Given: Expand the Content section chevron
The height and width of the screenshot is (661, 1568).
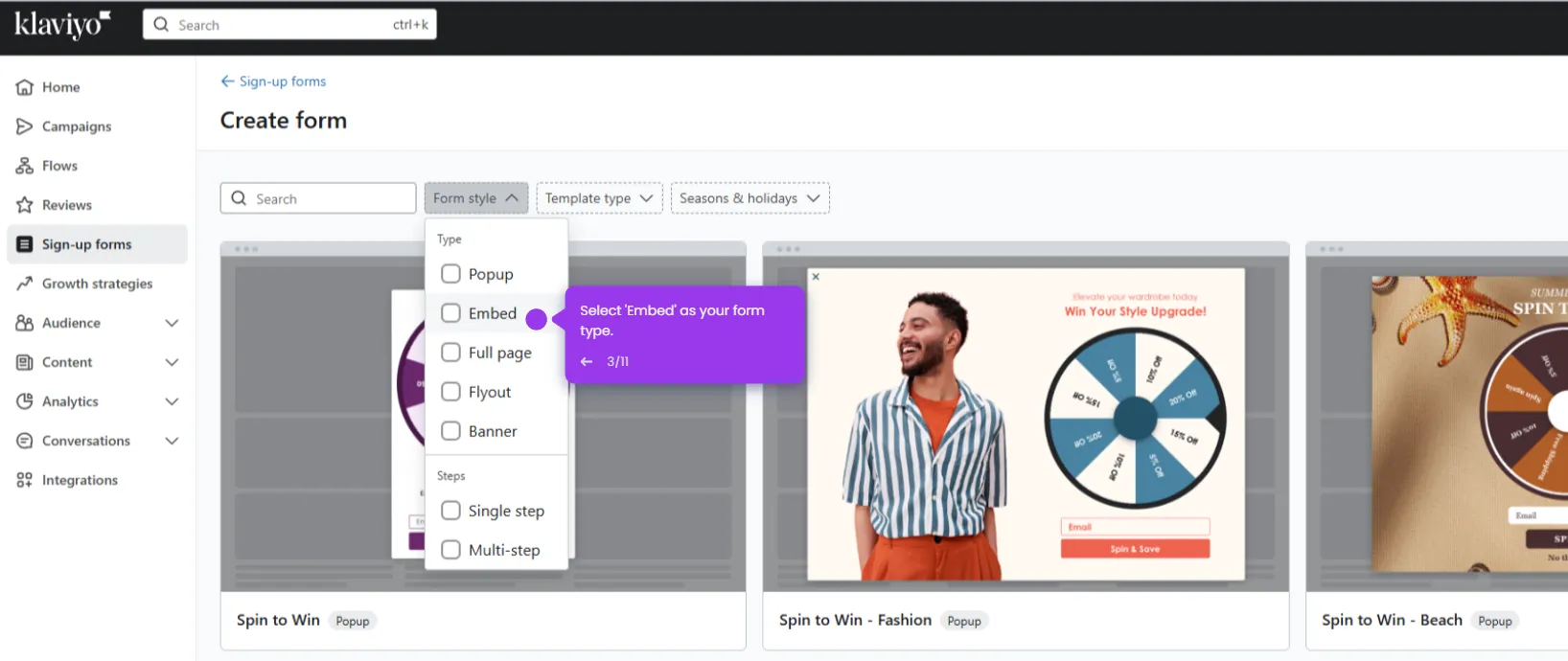Looking at the screenshot, I should click(x=172, y=362).
